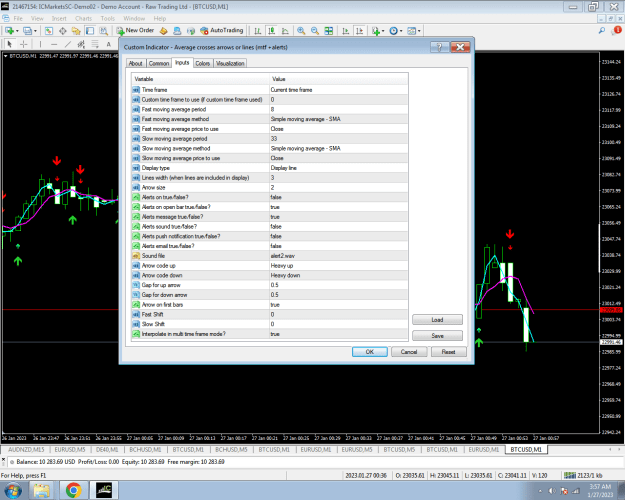Viewport: 625px width, 500px height.
Task: Open Time frame value 'Current time frame'
Action: point(338,90)
